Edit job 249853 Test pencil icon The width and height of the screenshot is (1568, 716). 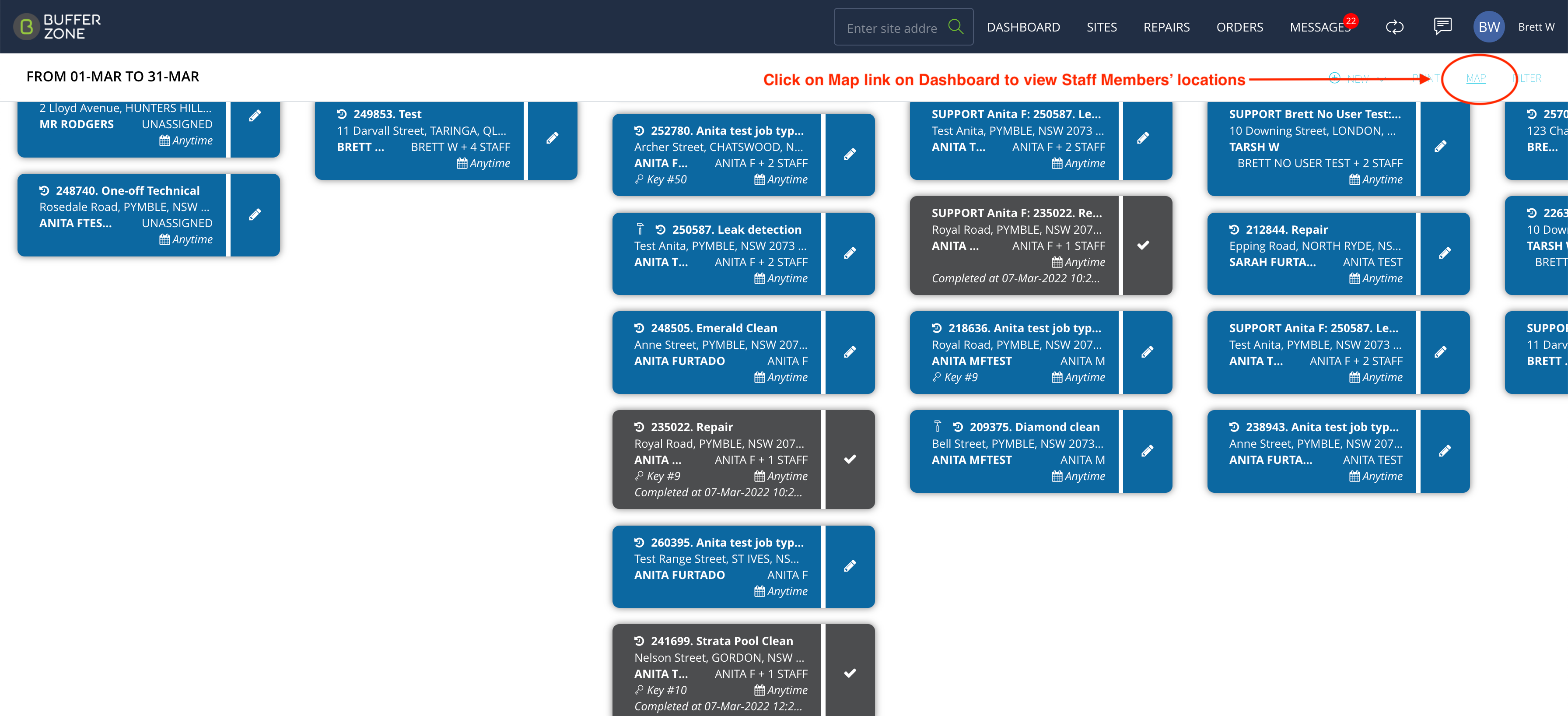click(x=552, y=138)
